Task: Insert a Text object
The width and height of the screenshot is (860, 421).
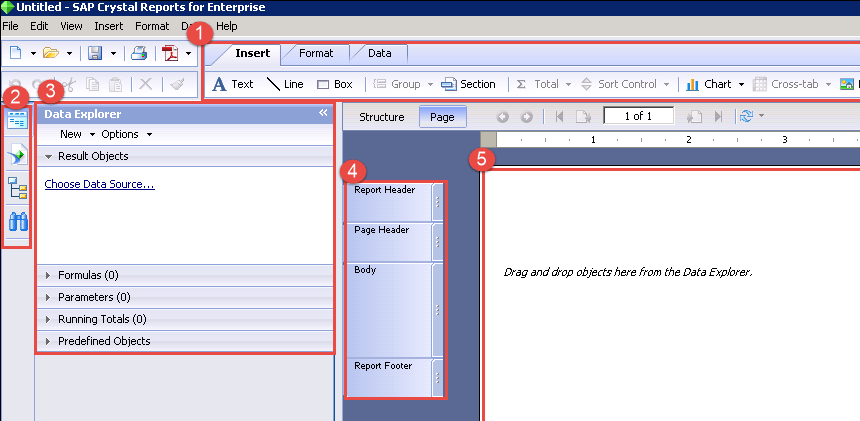Action: [x=233, y=84]
